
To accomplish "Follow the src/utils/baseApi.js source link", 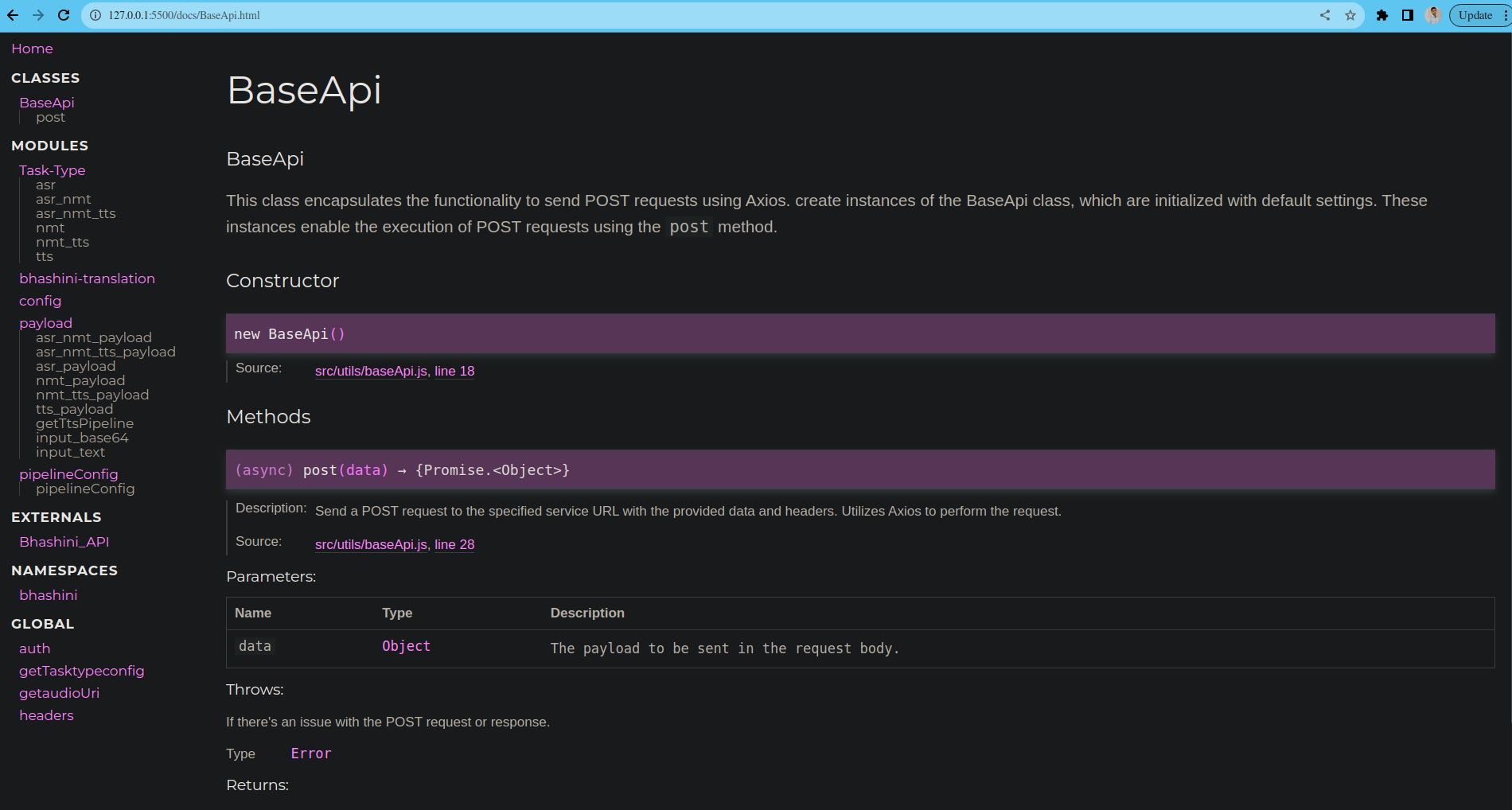I will point(370,371).
